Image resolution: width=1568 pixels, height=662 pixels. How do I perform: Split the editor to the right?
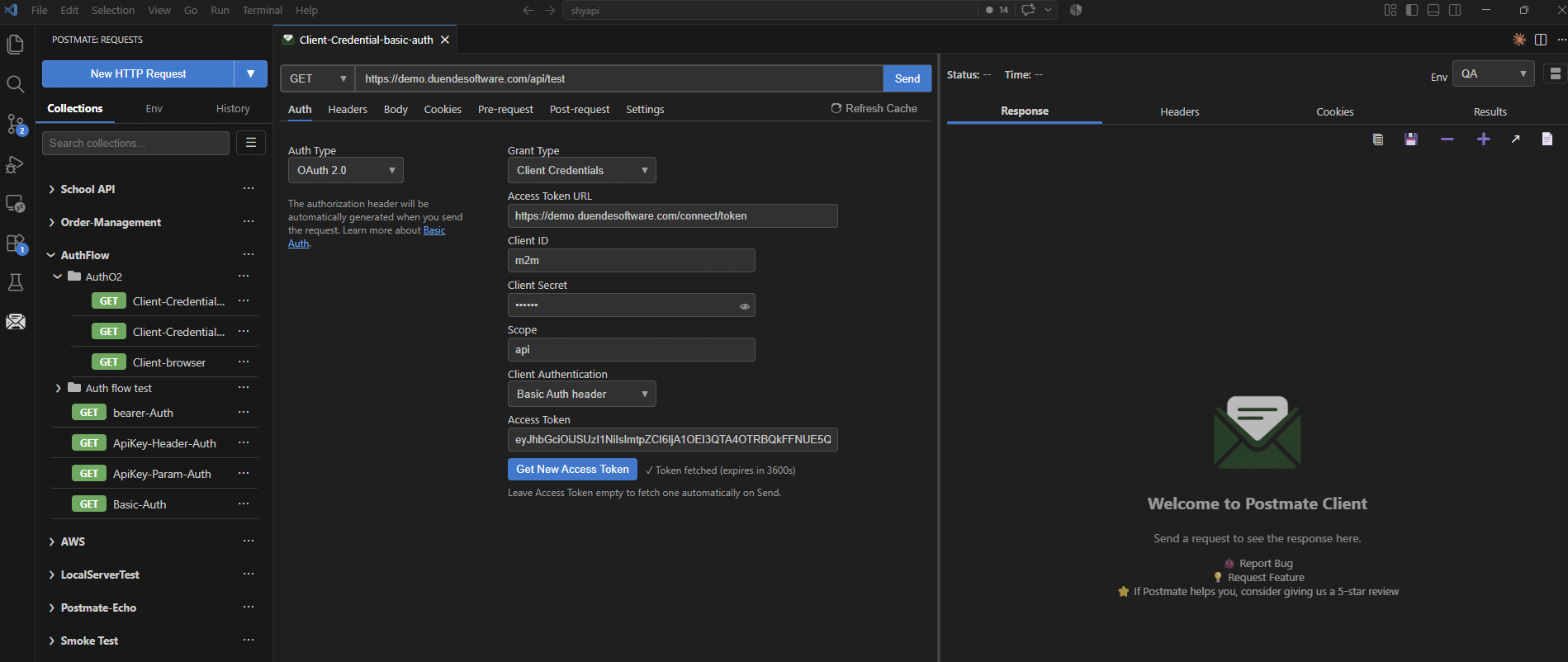point(1541,40)
